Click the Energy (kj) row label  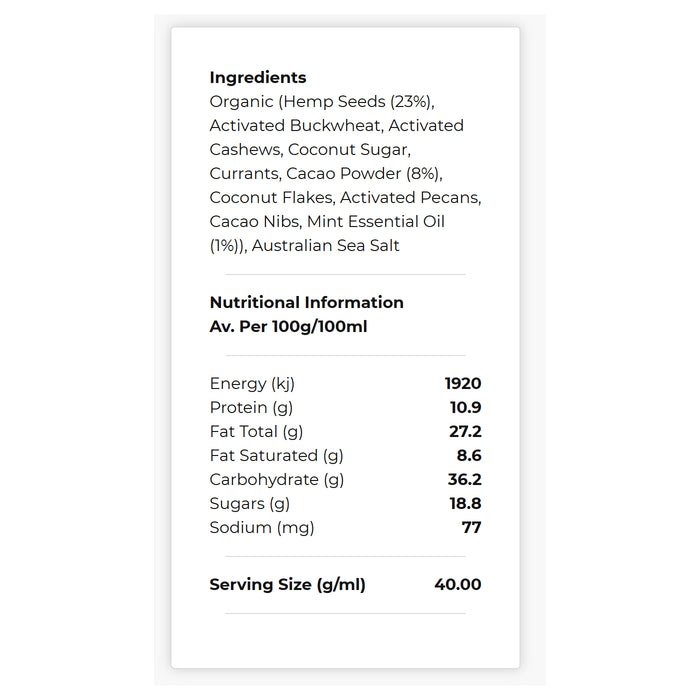[x=252, y=384]
